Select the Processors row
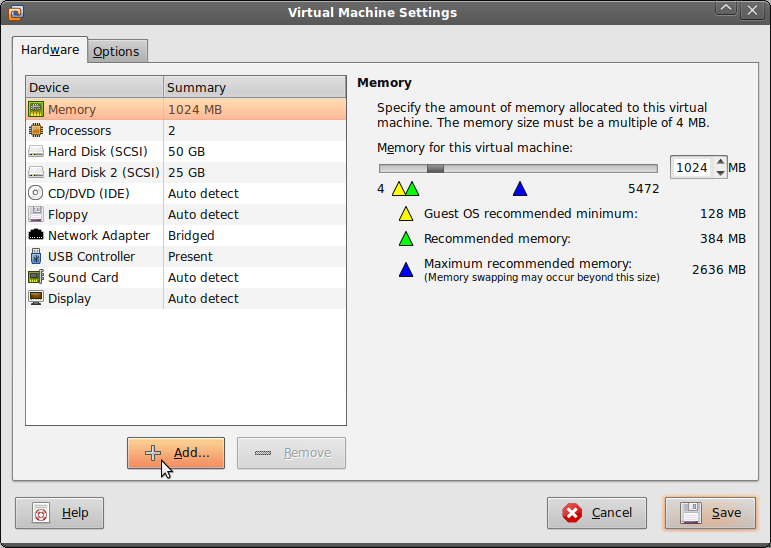 (x=186, y=130)
